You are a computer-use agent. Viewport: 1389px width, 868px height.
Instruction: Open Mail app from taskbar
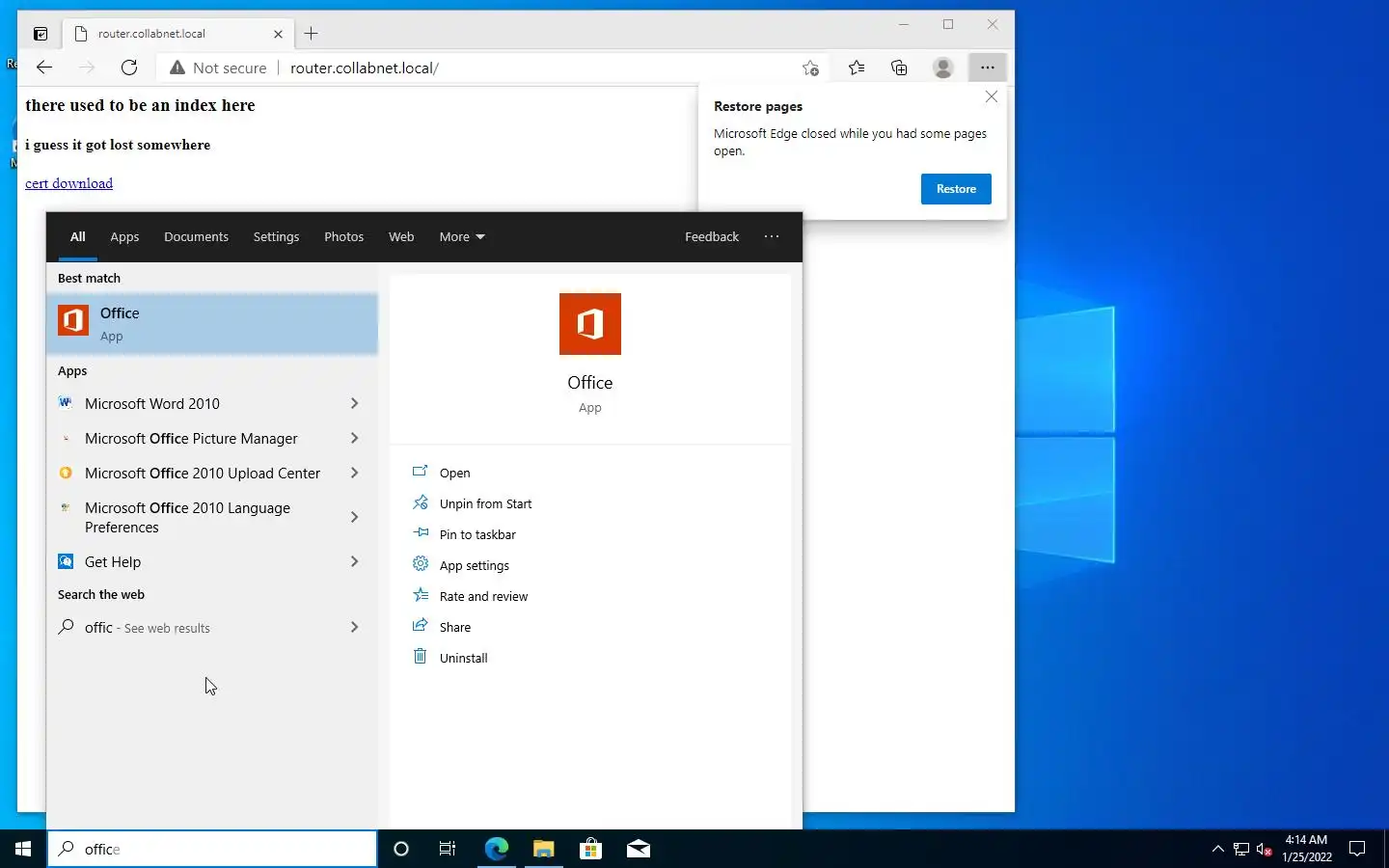638,849
